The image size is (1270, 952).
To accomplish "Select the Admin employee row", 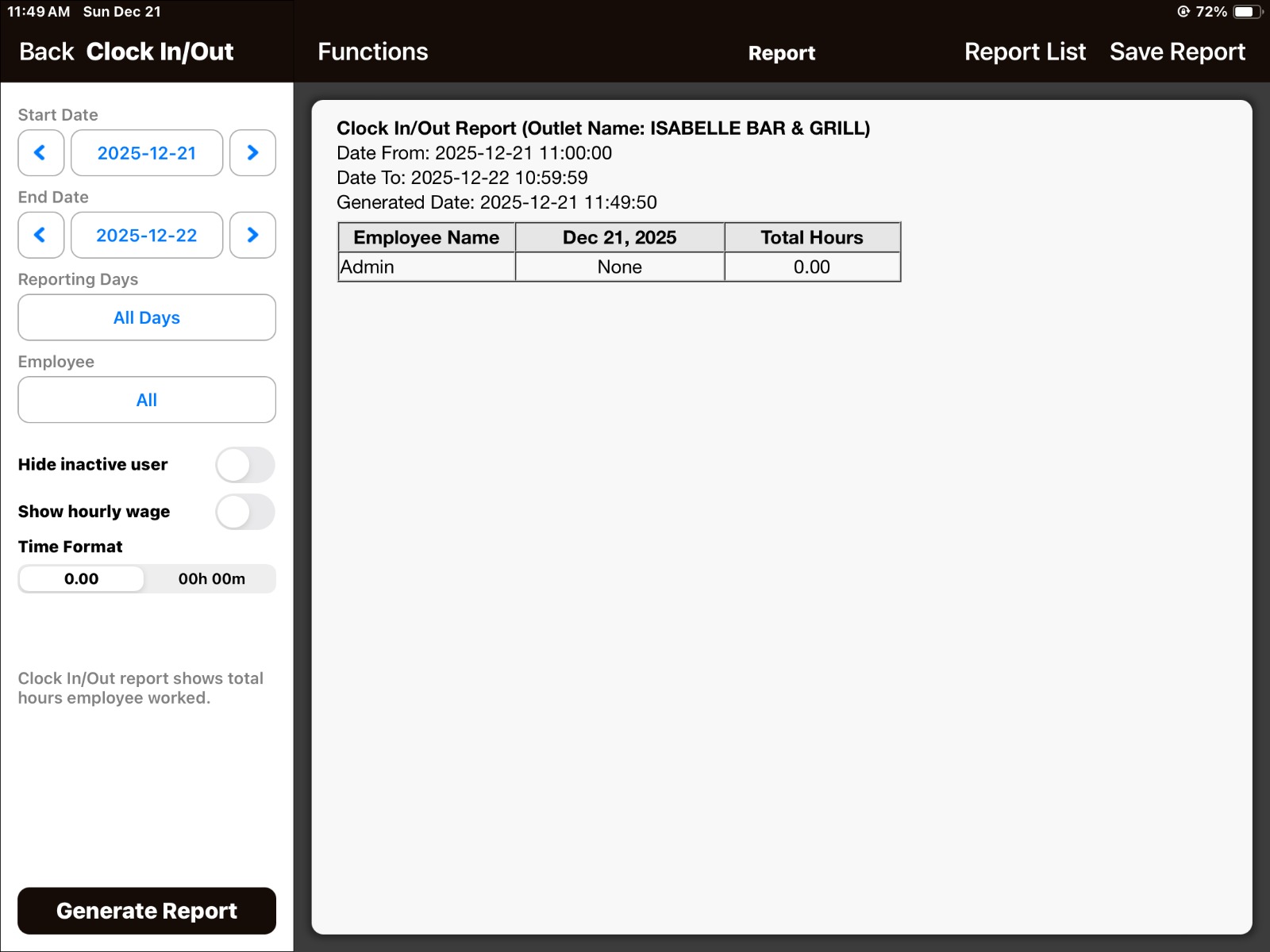I will click(426, 267).
